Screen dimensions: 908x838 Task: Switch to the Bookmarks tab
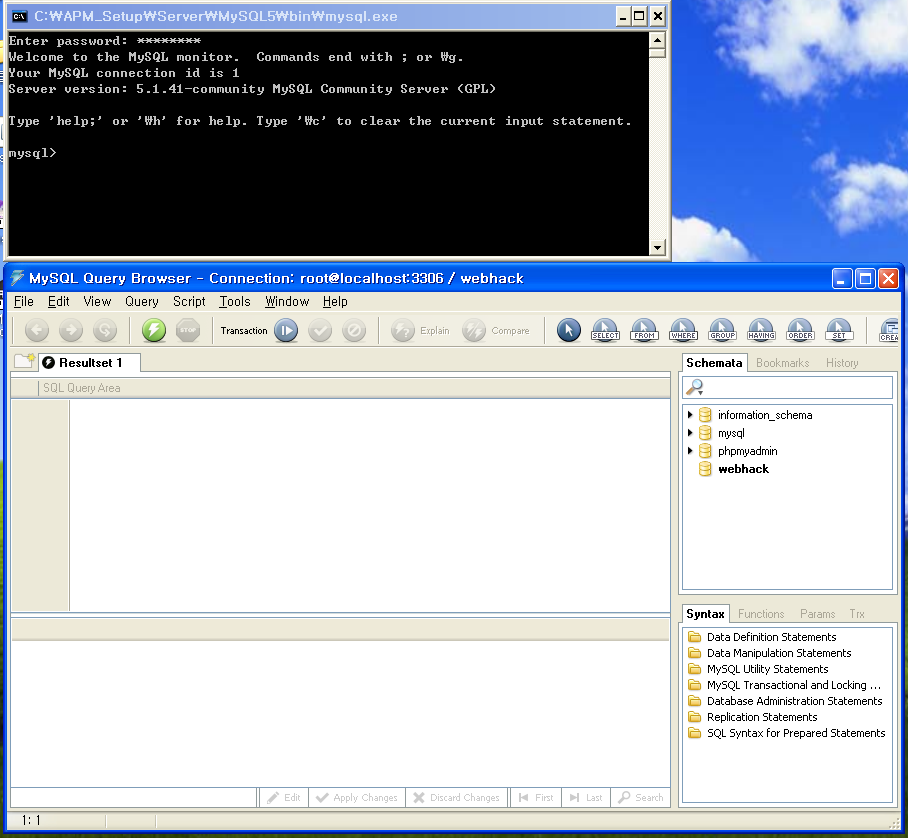point(782,363)
